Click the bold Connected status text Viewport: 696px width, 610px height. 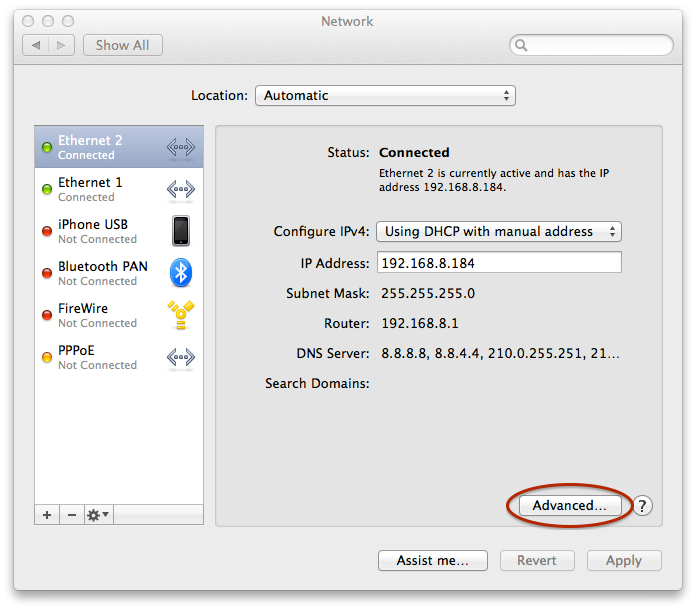point(414,152)
